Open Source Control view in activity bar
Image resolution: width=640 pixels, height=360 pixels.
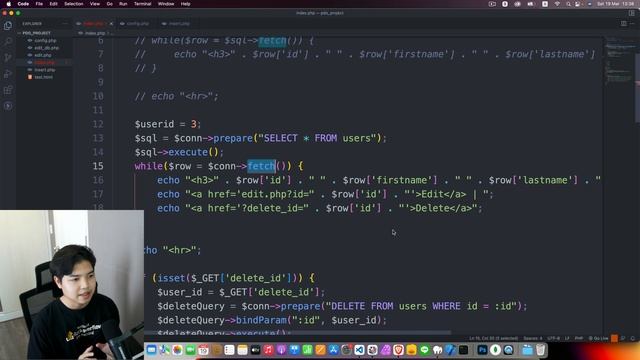pos(8,58)
